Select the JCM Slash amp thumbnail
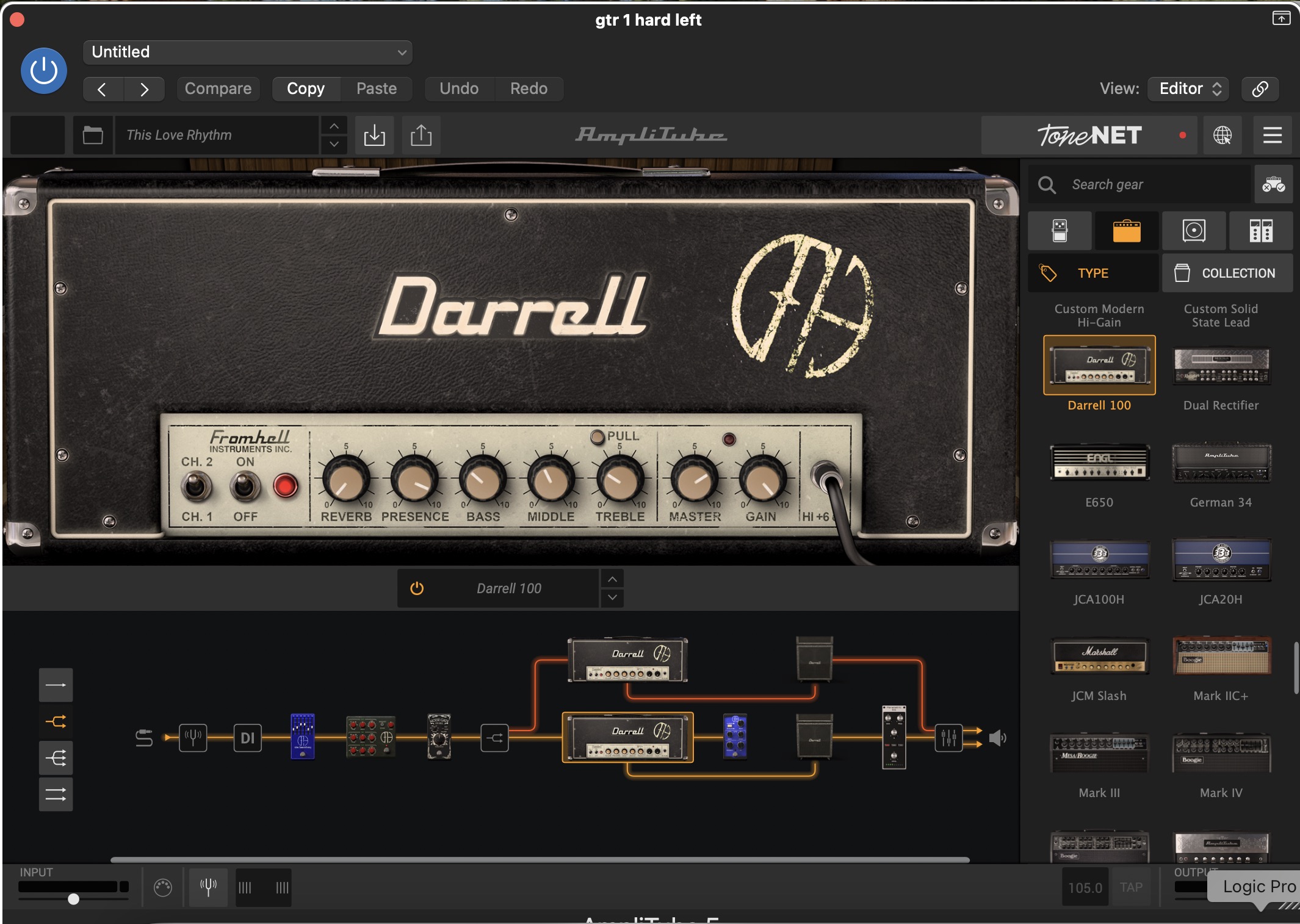Viewport: 1300px width, 924px height. pyautogui.click(x=1099, y=656)
